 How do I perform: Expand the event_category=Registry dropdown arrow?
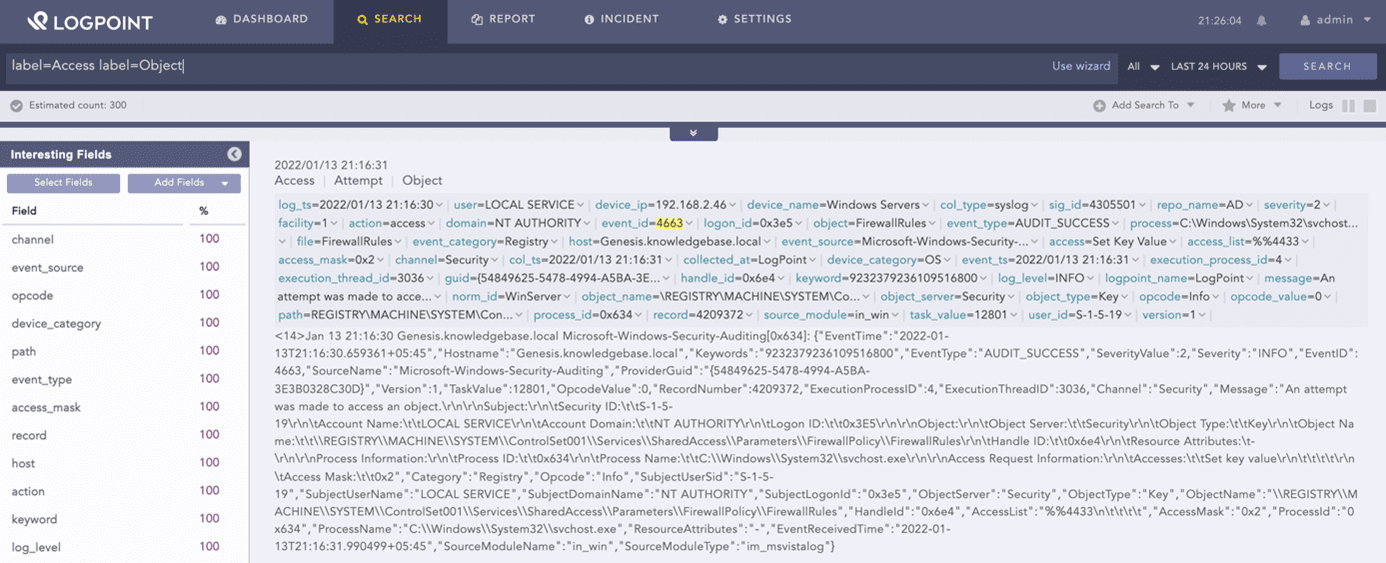point(555,241)
